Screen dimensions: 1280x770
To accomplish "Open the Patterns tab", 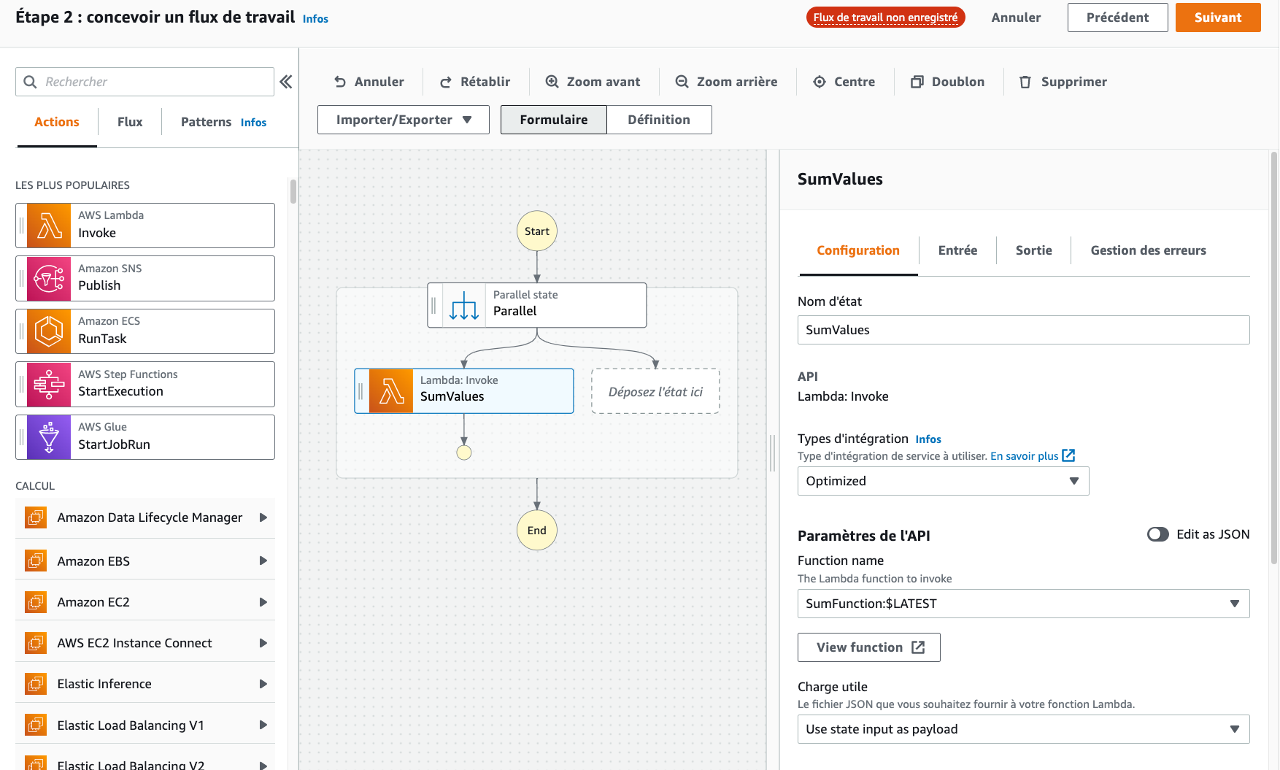I will [206, 122].
